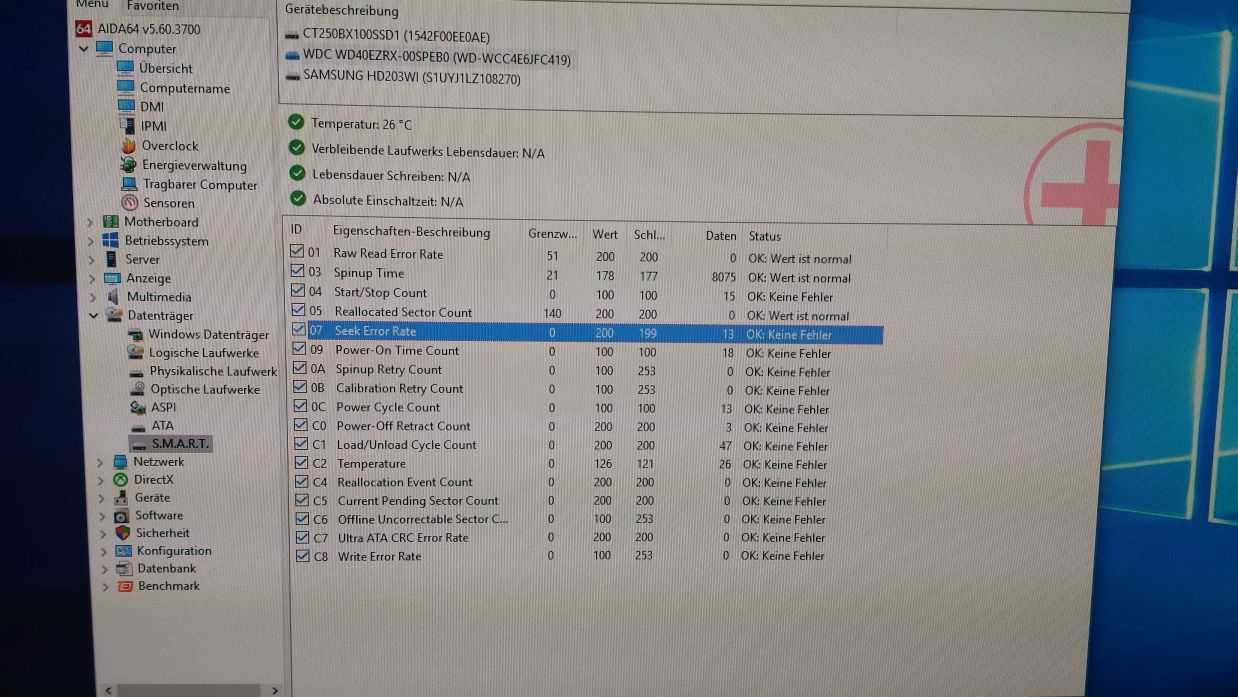Image resolution: width=1238 pixels, height=697 pixels.
Task: Expand the Benchmark tree node
Action: pos(103,587)
